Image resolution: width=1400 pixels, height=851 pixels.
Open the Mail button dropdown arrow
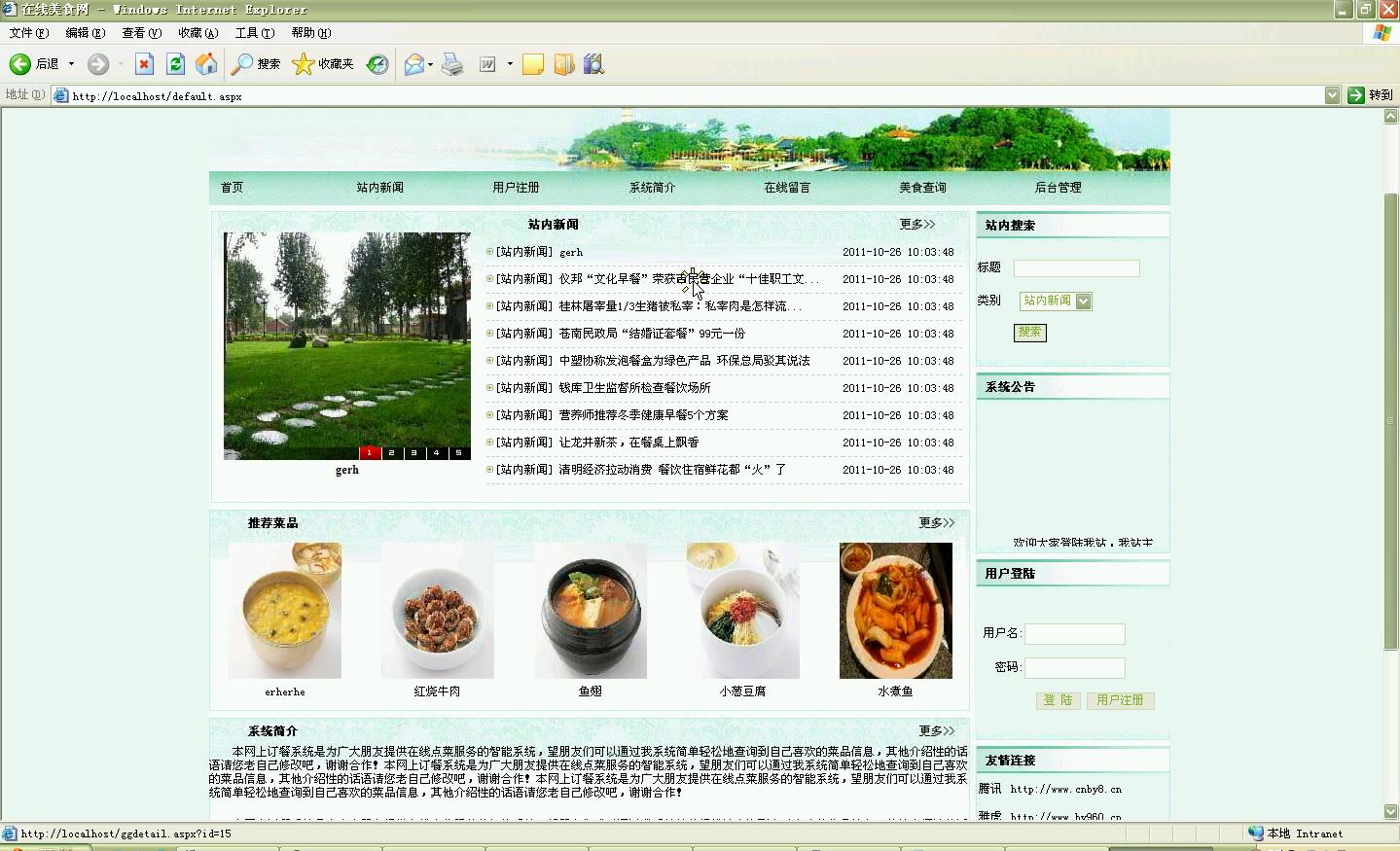point(430,64)
